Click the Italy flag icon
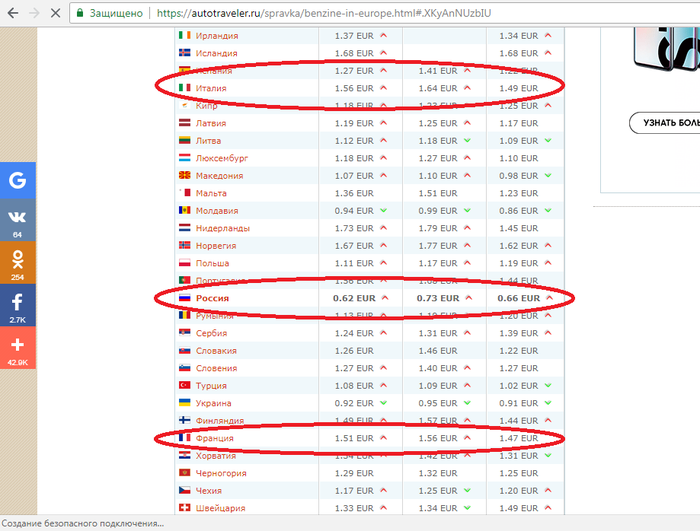The height and width of the screenshot is (531, 700). [x=184, y=88]
